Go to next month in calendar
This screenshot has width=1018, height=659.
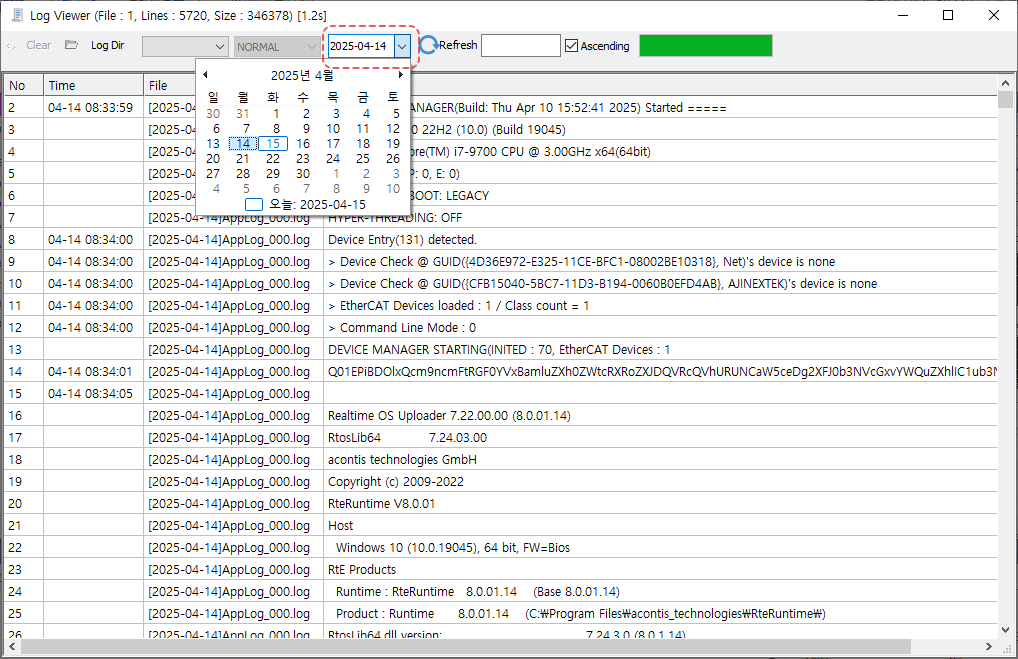(401, 75)
